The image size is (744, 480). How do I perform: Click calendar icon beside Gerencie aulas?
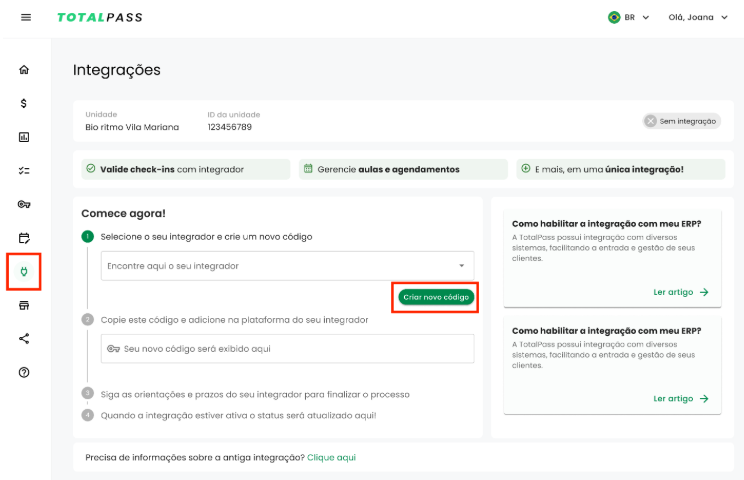[x=308, y=168]
